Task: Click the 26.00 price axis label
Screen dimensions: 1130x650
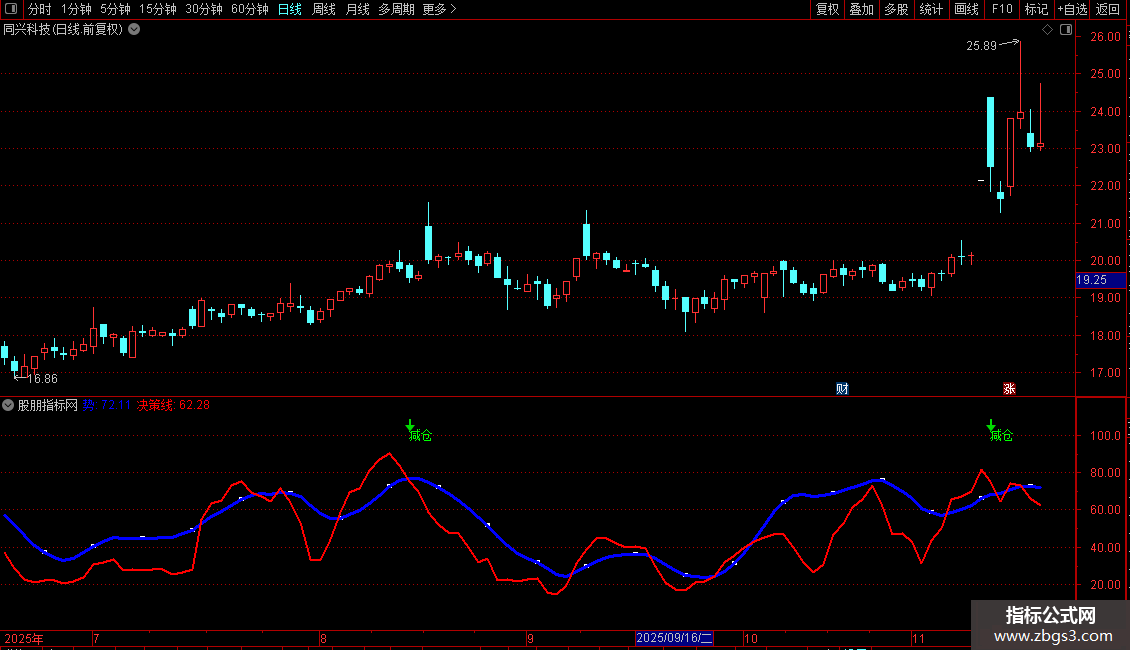Action: [x=1105, y=37]
